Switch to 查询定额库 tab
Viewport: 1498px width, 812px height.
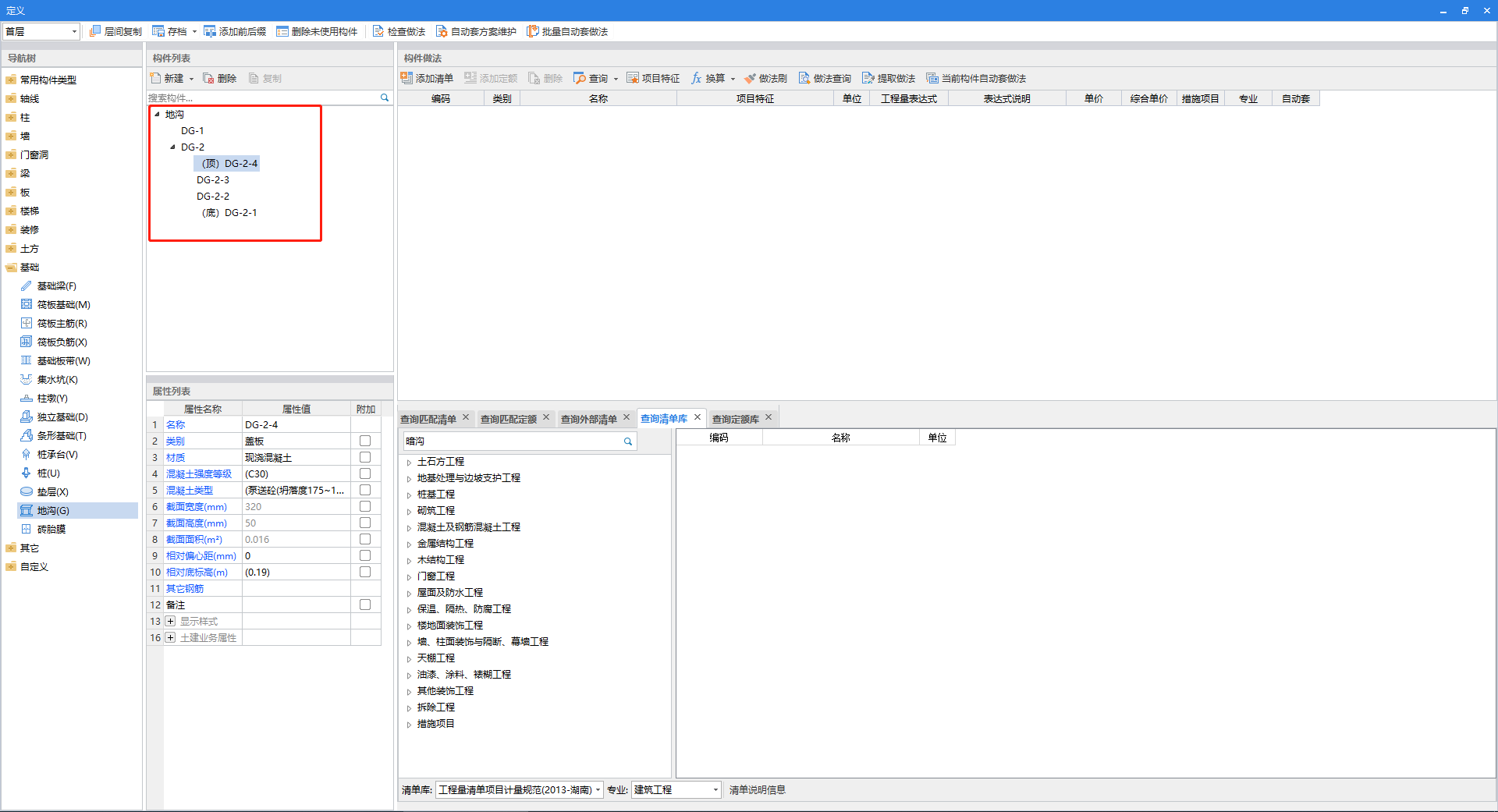tap(736, 419)
